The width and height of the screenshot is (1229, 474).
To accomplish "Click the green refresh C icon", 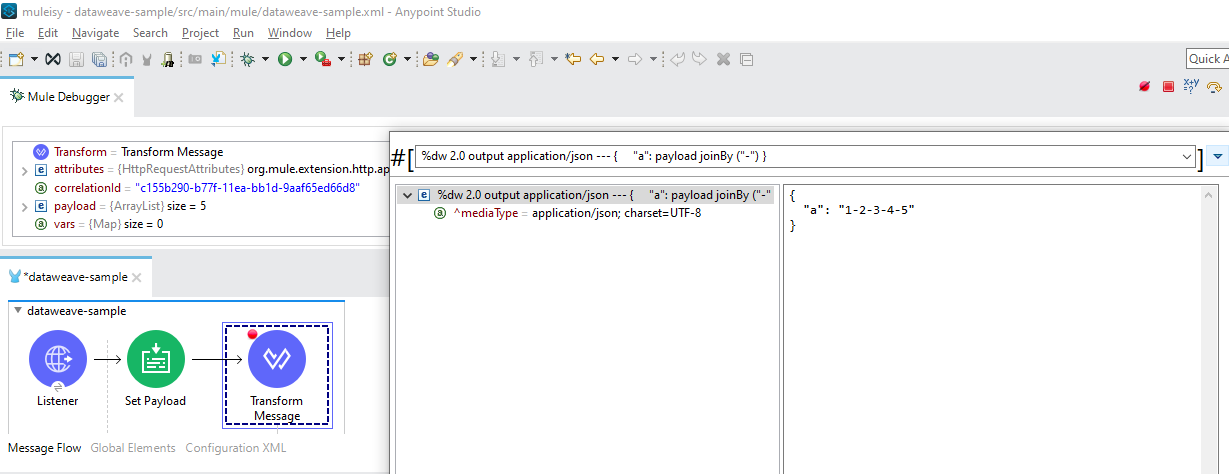I will (x=390, y=60).
